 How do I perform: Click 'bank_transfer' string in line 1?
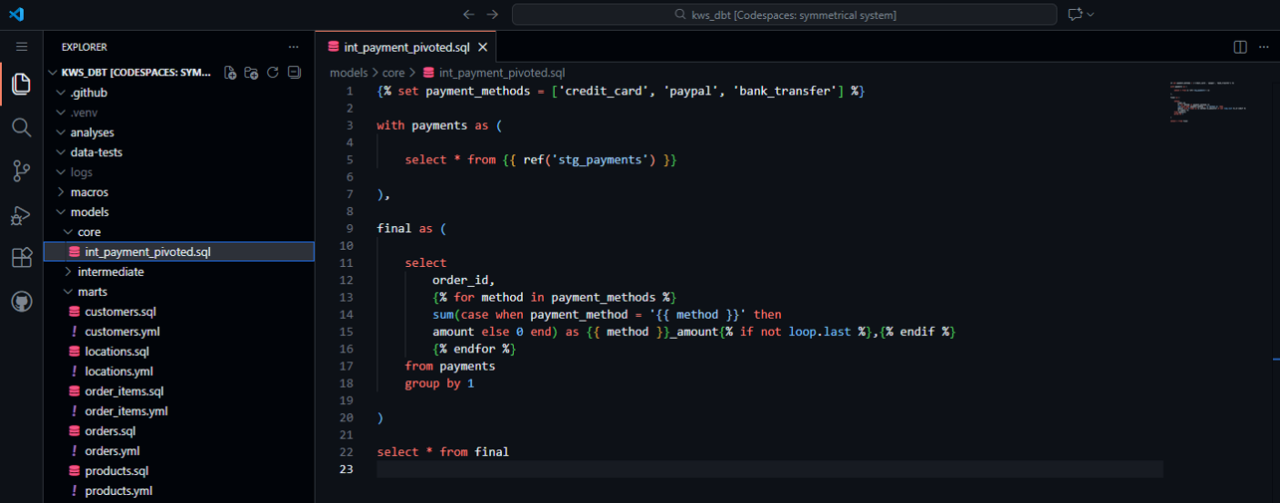click(784, 91)
